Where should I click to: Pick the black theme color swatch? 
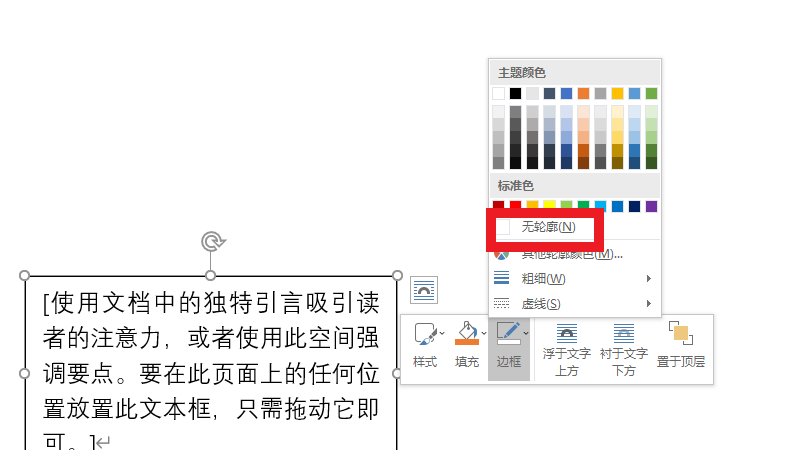pos(516,93)
